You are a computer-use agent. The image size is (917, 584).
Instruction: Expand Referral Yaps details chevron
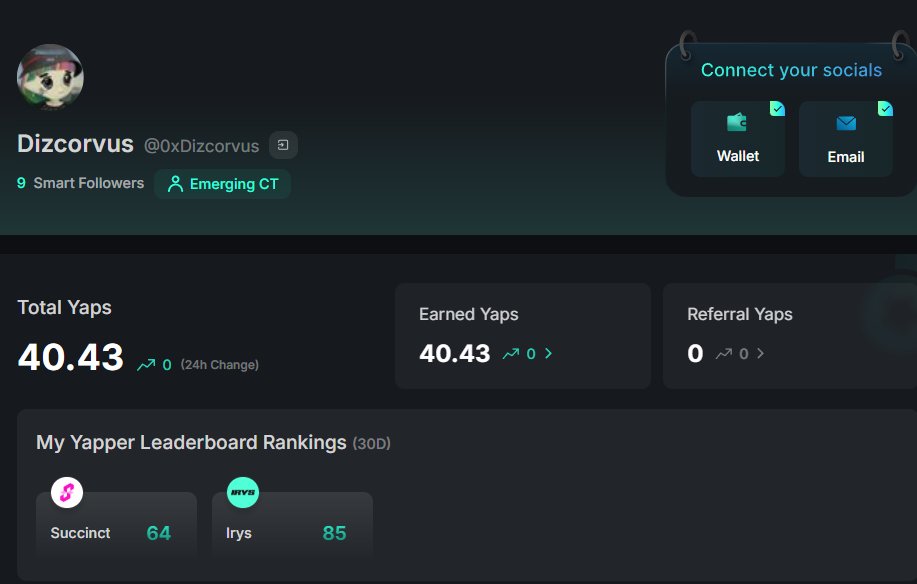pos(760,353)
